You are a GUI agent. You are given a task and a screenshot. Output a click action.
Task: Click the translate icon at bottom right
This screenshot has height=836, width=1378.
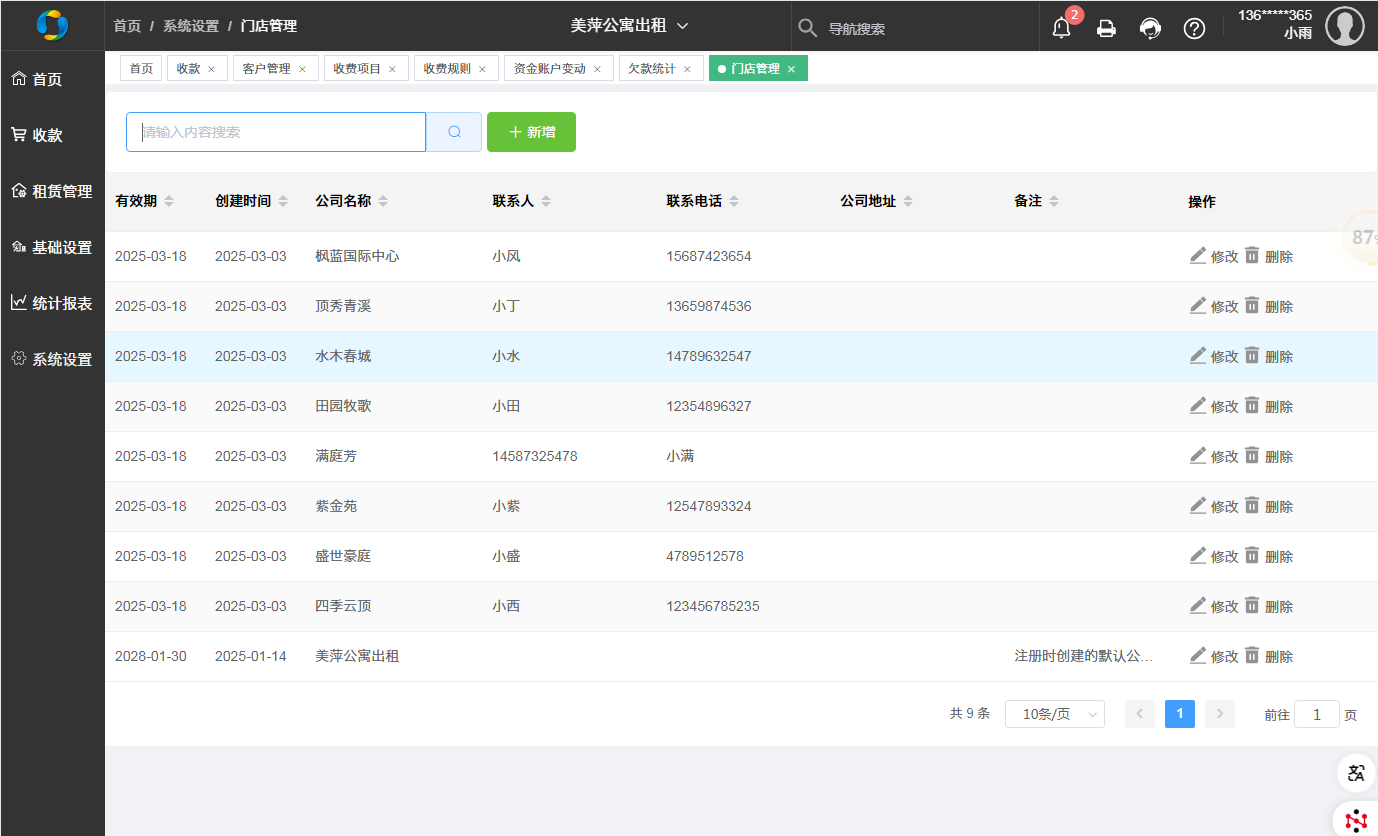pos(1356,772)
